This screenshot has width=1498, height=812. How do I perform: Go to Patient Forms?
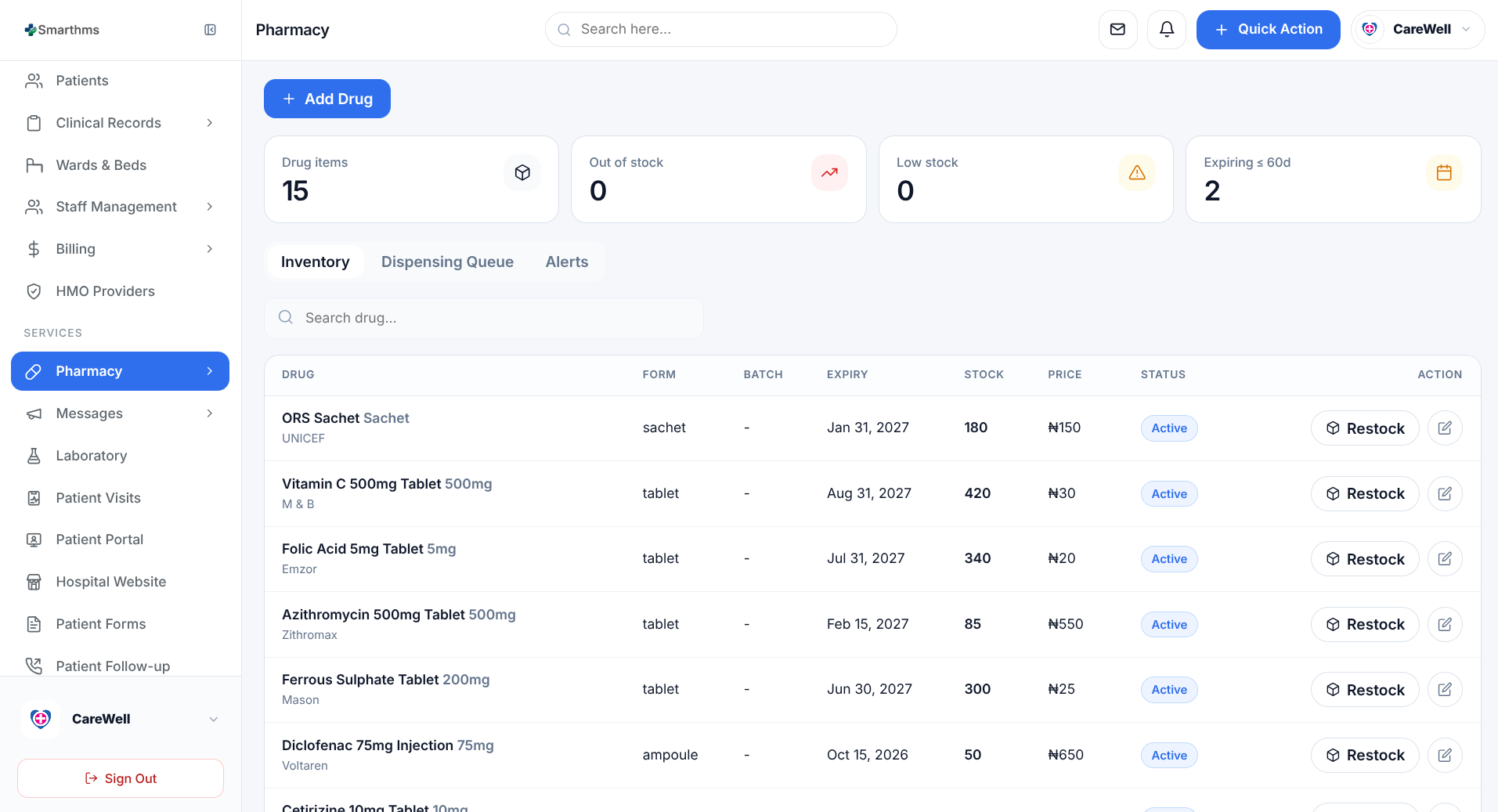coord(120,624)
